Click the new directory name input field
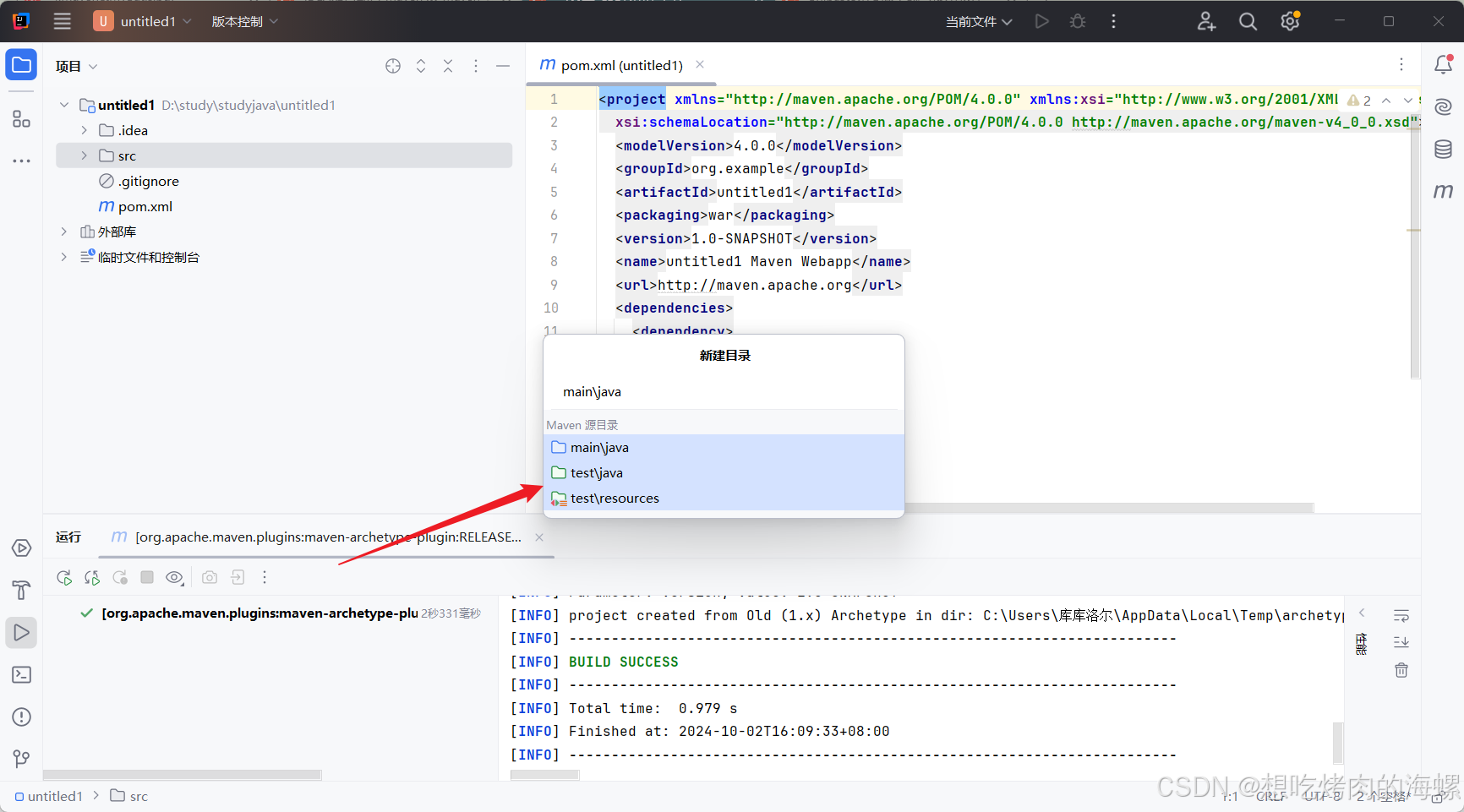The height and width of the screenshot is (812, 1464). [724, 391]
